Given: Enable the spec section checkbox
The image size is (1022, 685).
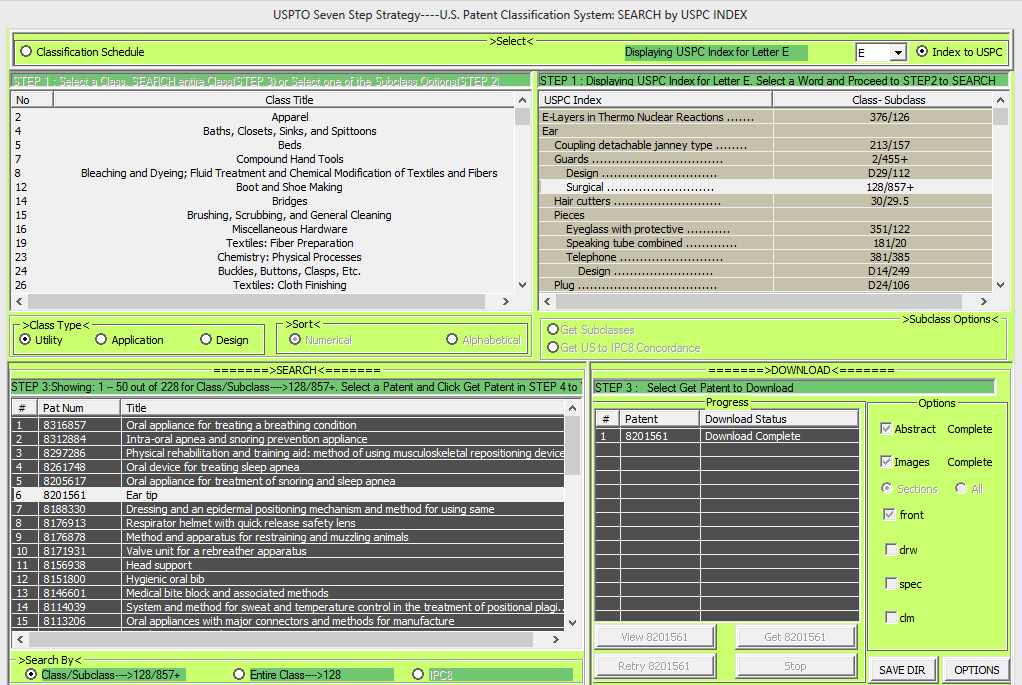Looking at the screenshot, I should coord(891,583).
